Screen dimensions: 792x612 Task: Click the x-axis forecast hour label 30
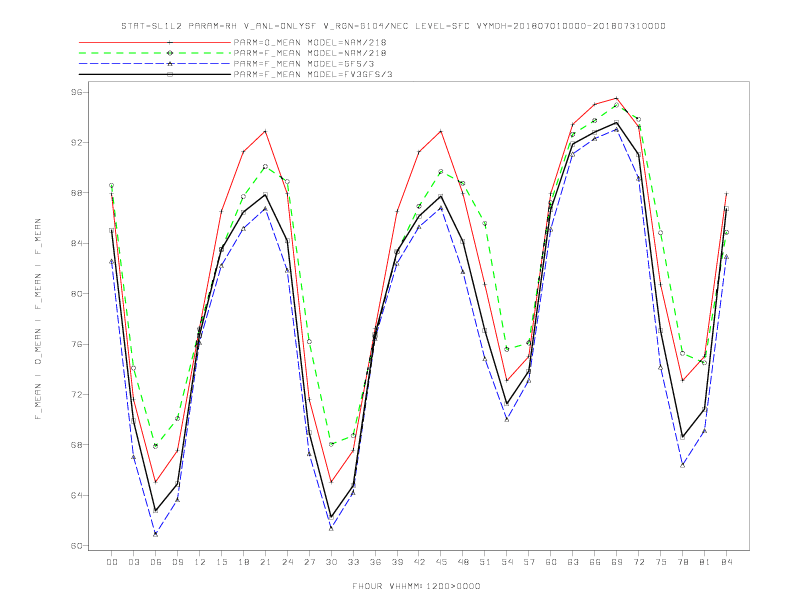[331, 562]
